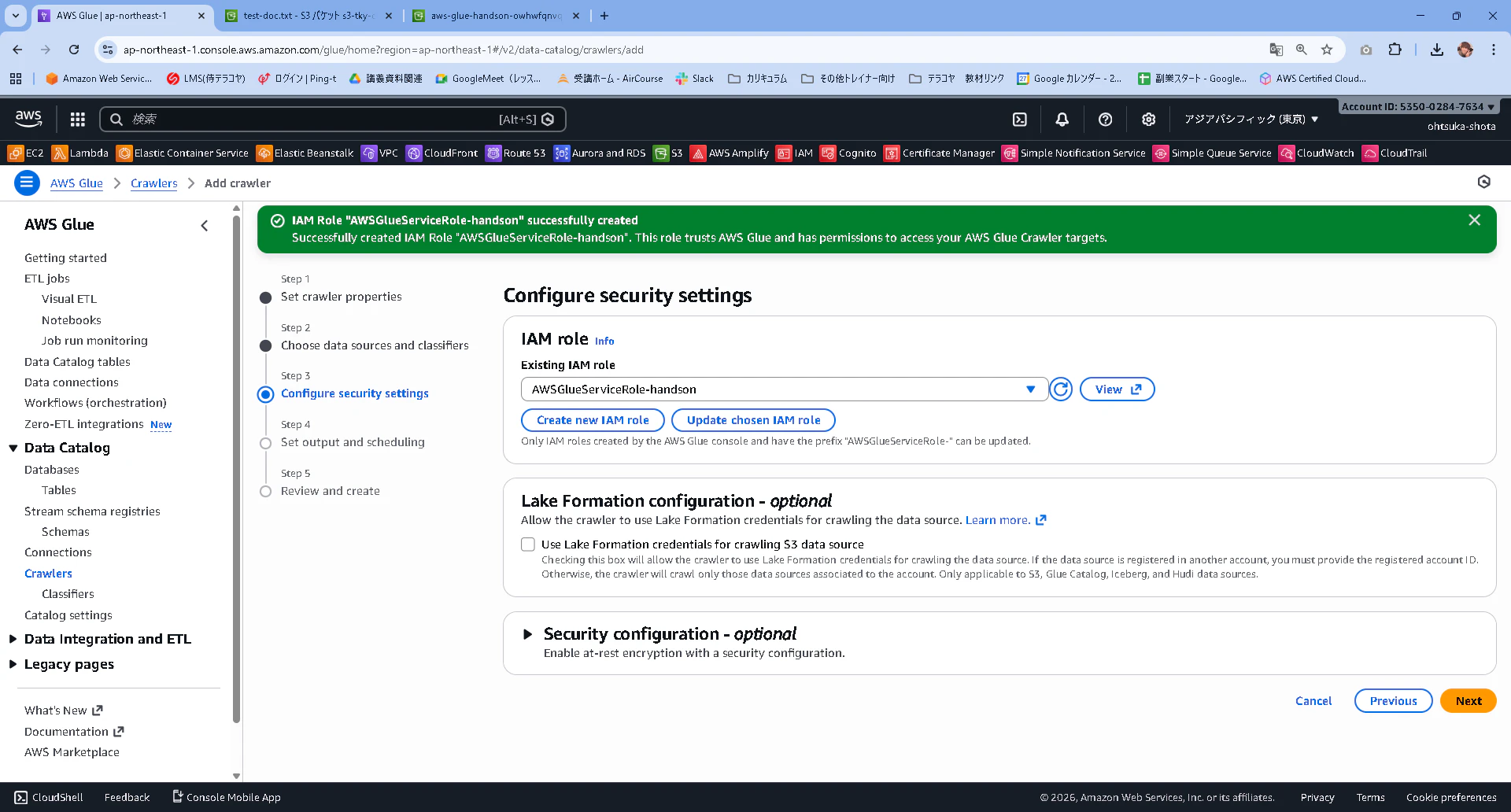The image size is (1511, 812).
Task: Open the notifications bell
Action: (x=1062, y=120)
